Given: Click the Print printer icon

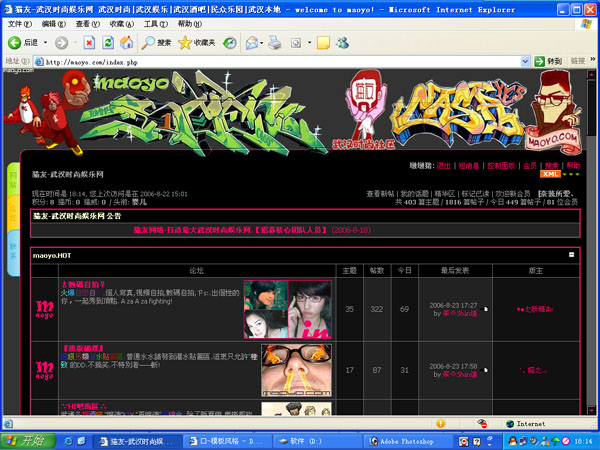Looking at the screenshot, I should (x=275, y=42).
